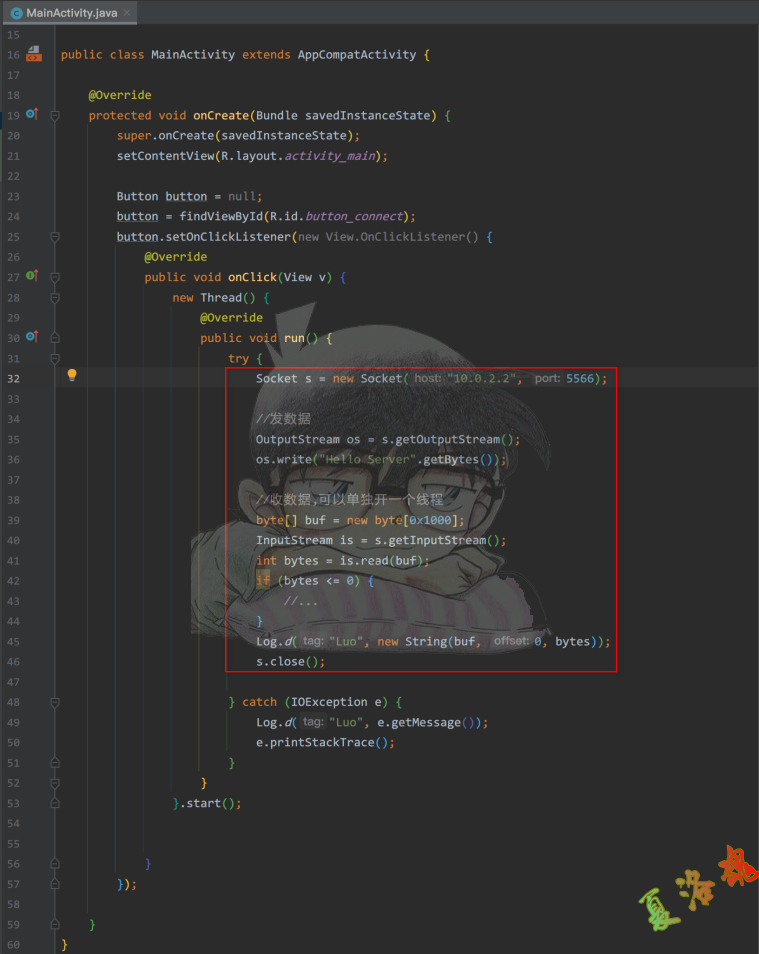Collapse the new Thread block on line 28
The image size is (759, 954).
(55, 297)
